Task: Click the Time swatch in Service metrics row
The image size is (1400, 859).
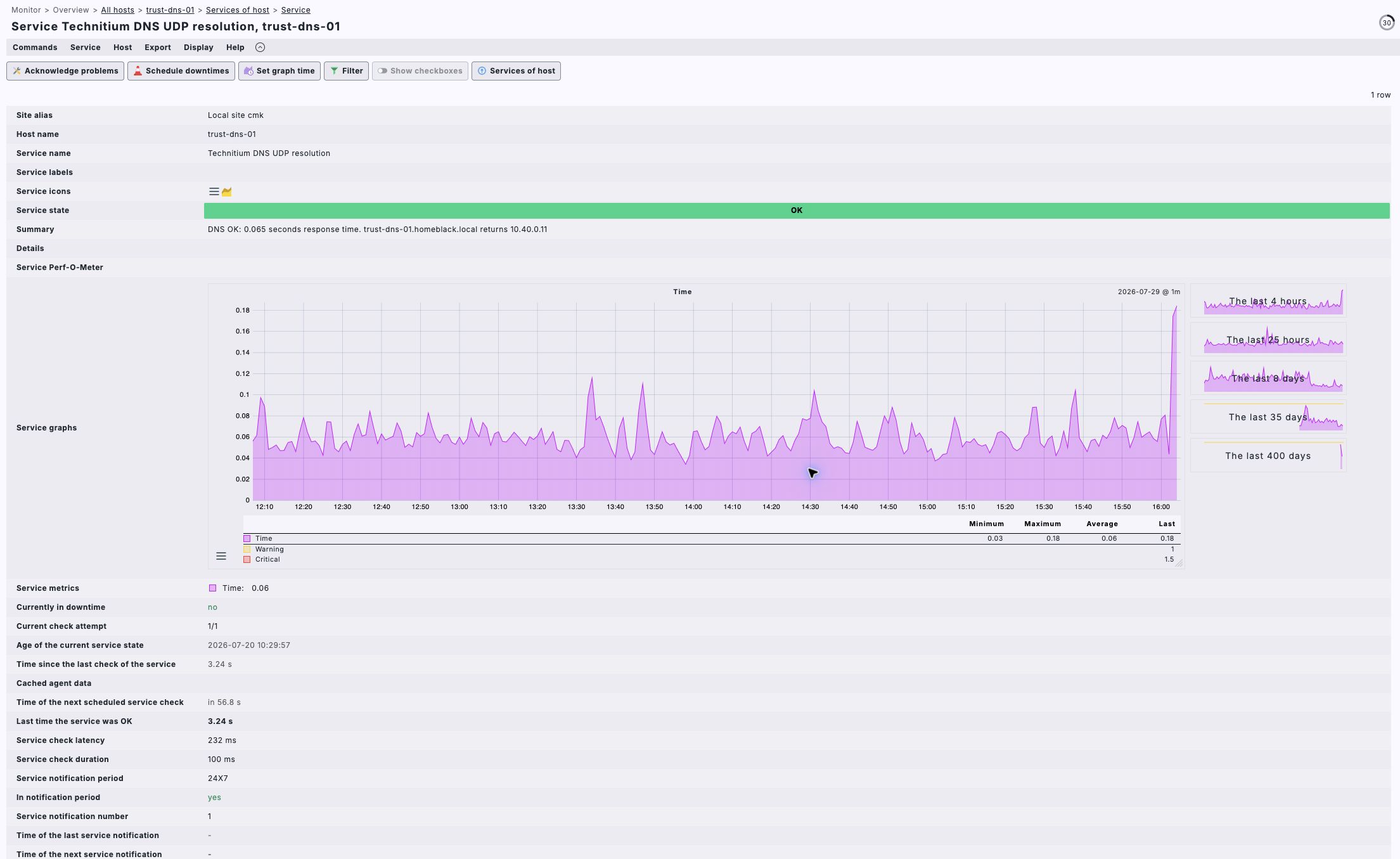Action: pos(212,588)
